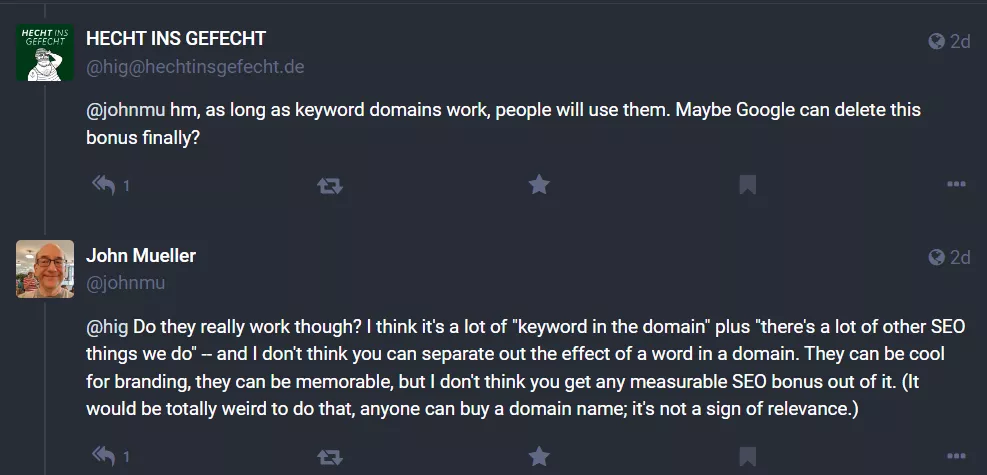Viewport: 987px width, 475px height.
Task: Favourite the HECHT INS GEFECHT post with star
Action: tap(539, 184)
